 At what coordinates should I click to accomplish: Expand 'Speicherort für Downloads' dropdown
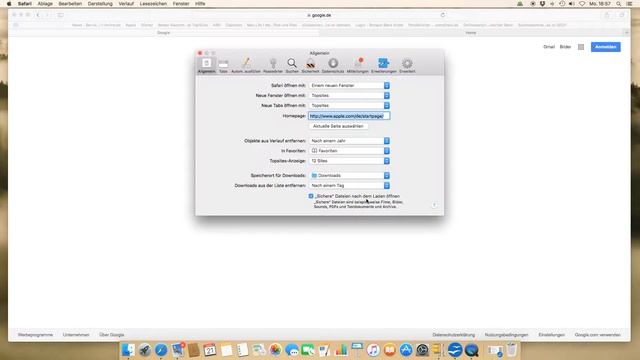tap(349, 176)
